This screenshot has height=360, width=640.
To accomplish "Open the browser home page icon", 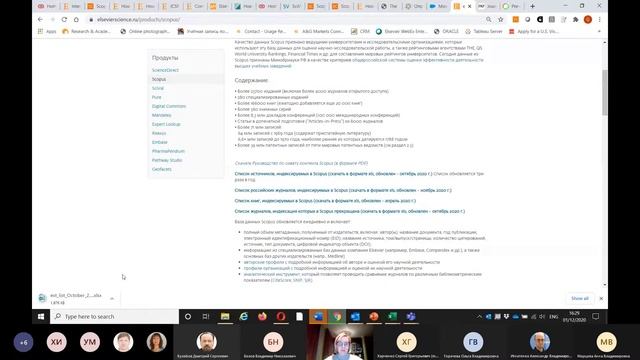I will pyautogui.click(x=76, y=19).
